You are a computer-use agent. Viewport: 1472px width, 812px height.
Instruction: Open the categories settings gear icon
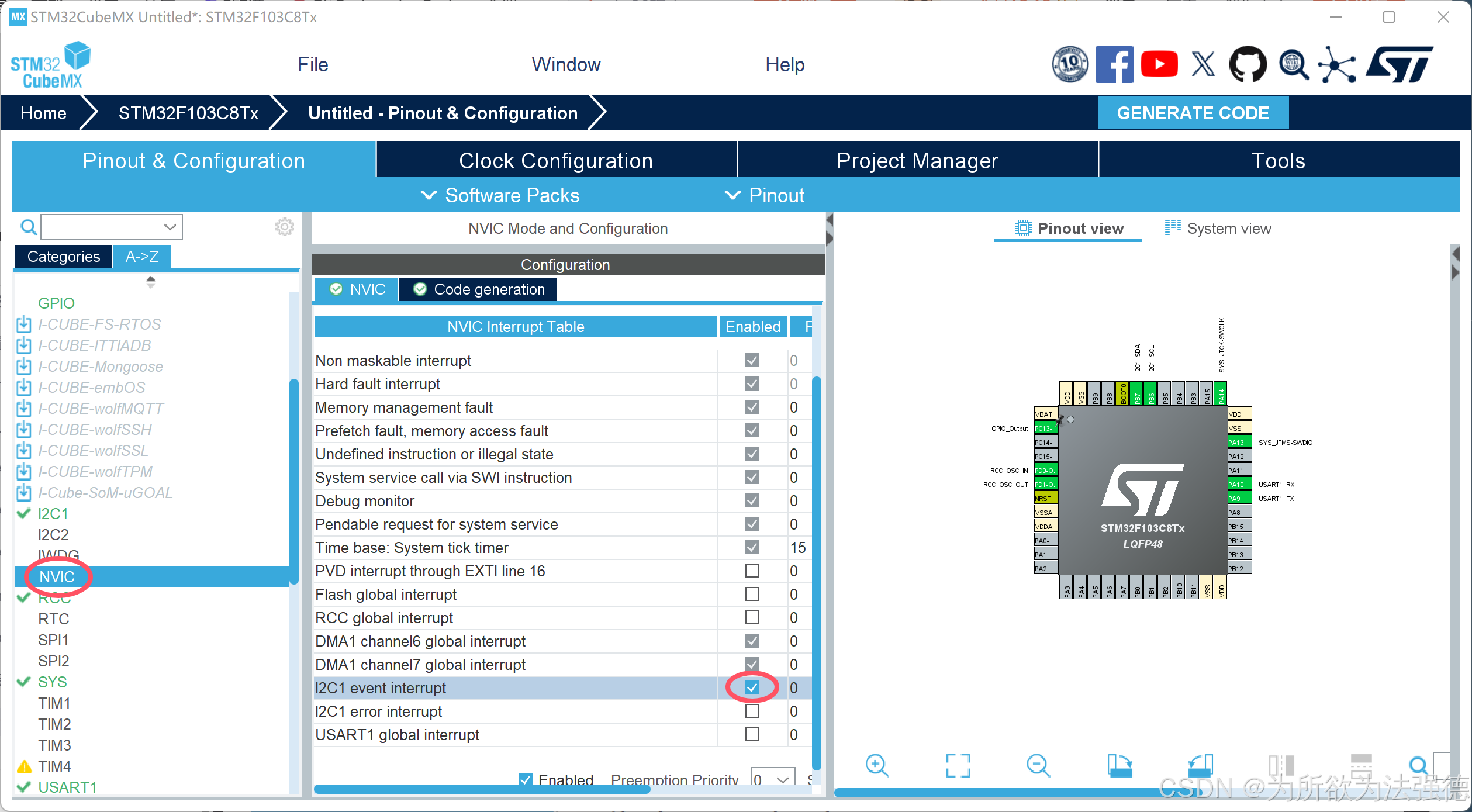(x=284, y=227)
